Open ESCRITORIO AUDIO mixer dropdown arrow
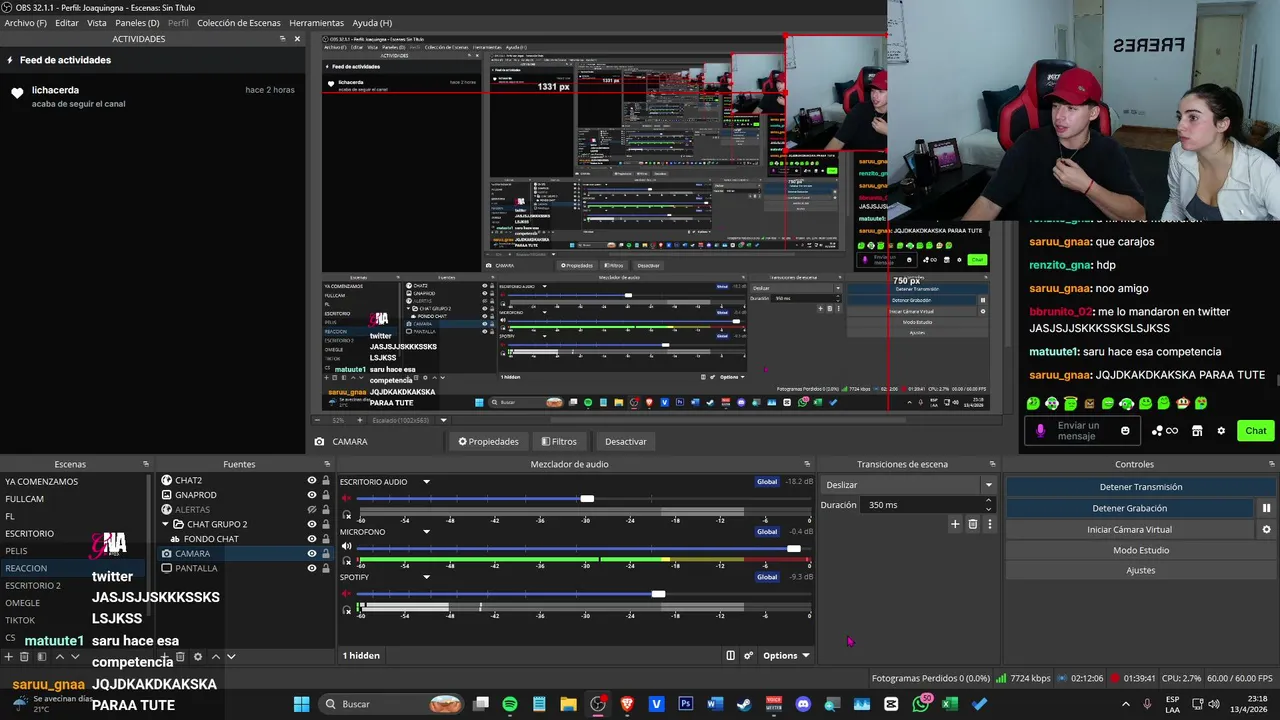Viewport: 1280px width, 720px height. pos(426,482)
